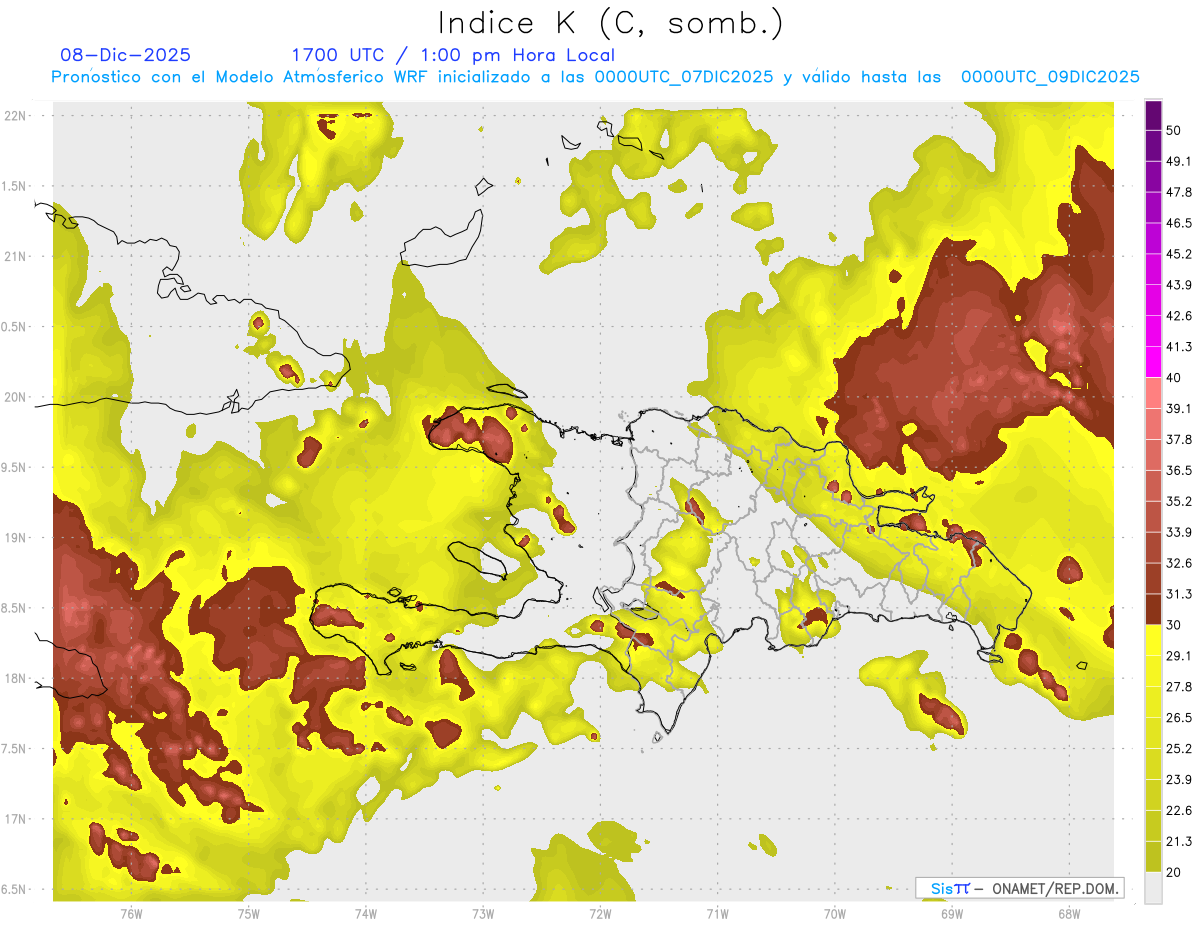Click the "23.9" value on the color scale
The image size is (1200, 927).
click(1179, 780)
